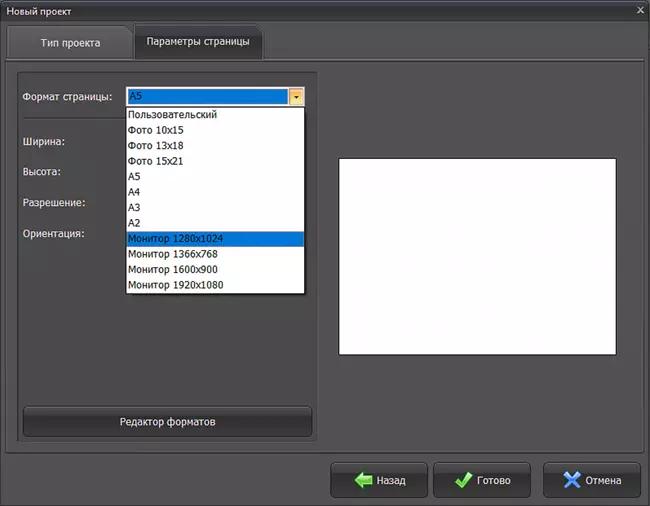Select Фото 10x15 from the list

click(x=215, y=130)
